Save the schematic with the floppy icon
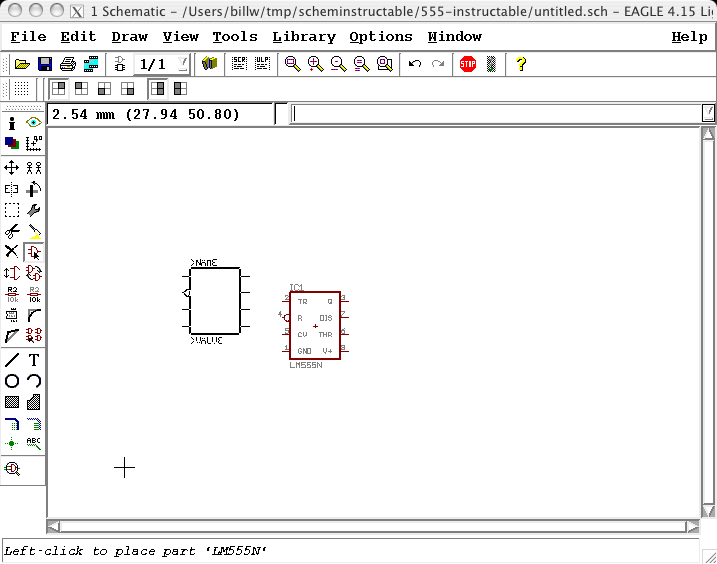The width and height of the screenshot is (717, 564). point(45,64)
